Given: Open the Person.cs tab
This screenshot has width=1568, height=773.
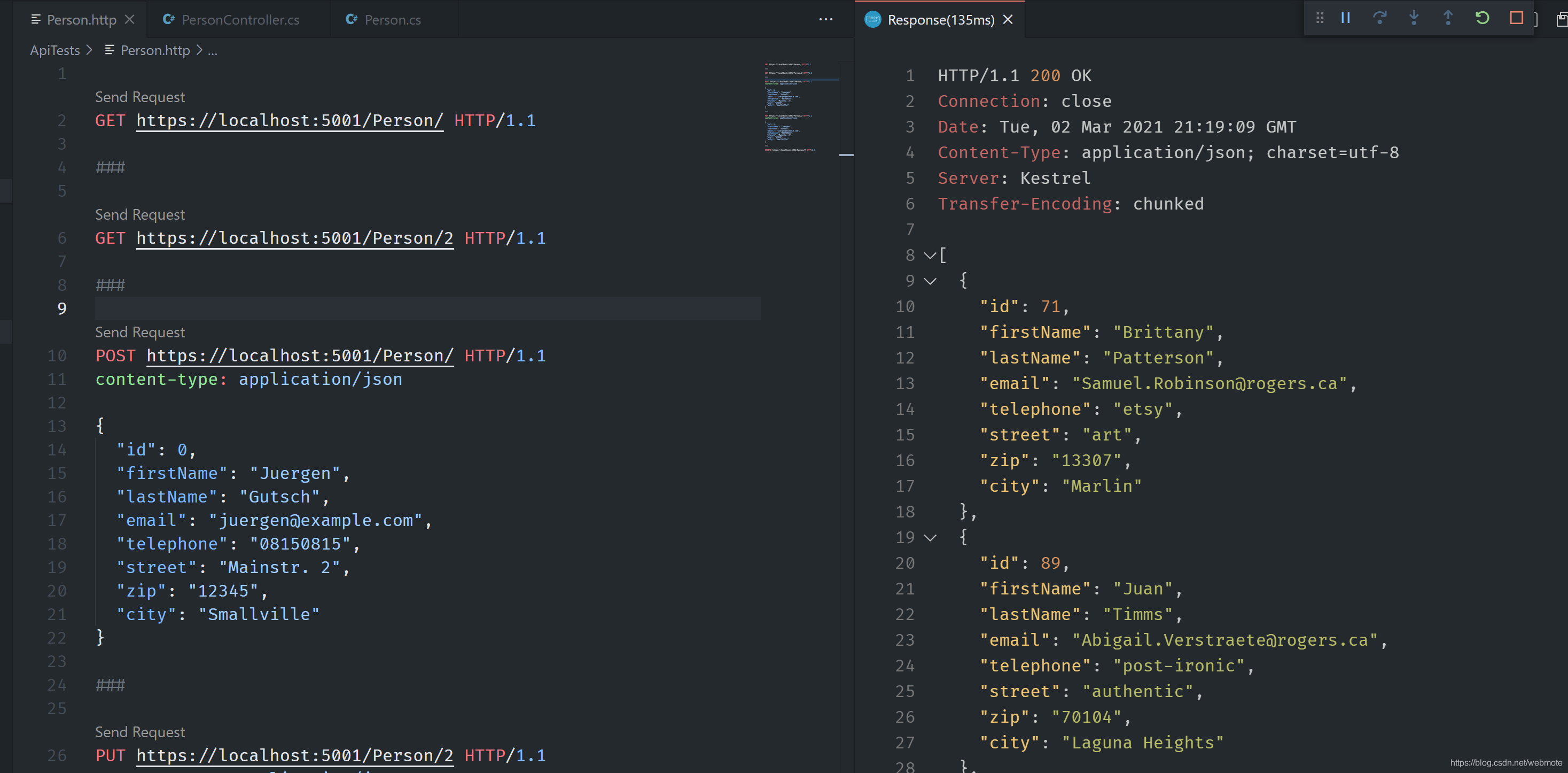Looking at the screenshot, I should [x=393, y=19].
